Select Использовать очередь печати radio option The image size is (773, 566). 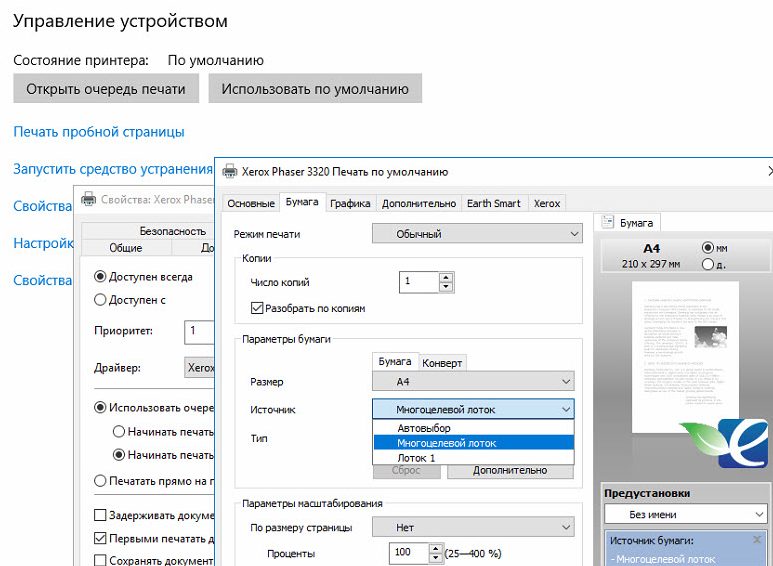tap(100, 407)
